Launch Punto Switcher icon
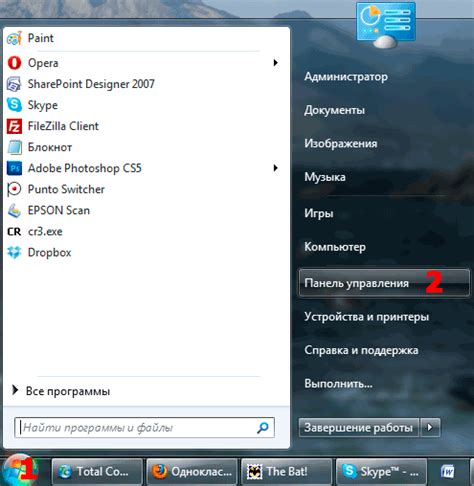Screen dimensions: 474x486 coord(14,189)
